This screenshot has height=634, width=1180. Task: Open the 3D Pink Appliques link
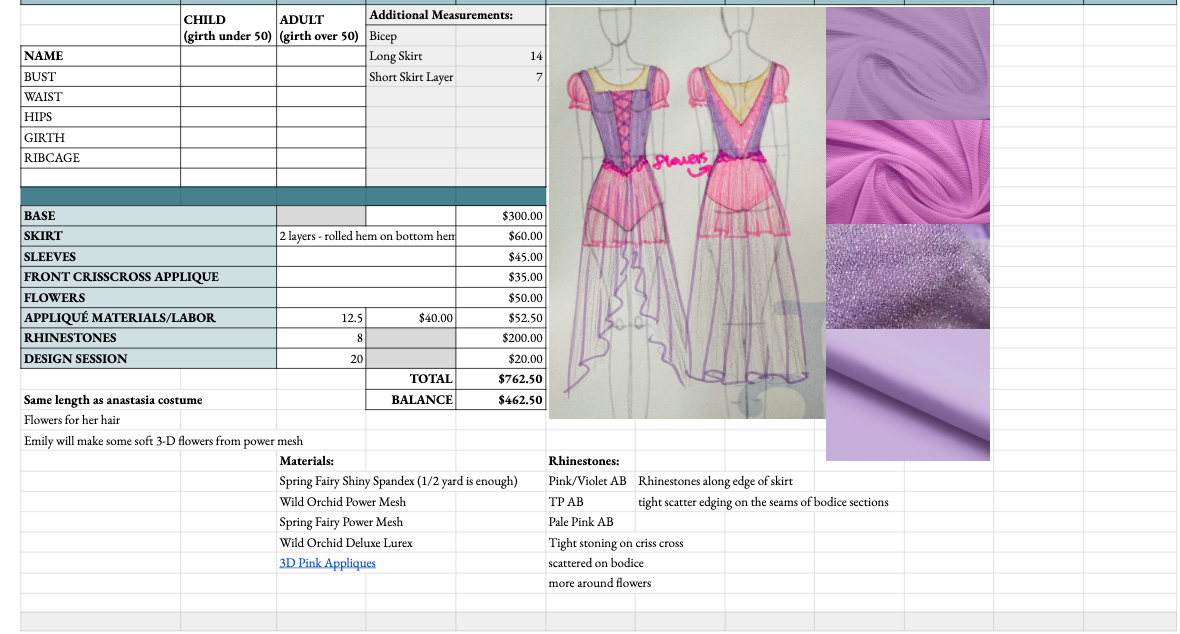[x=328, y=563]
